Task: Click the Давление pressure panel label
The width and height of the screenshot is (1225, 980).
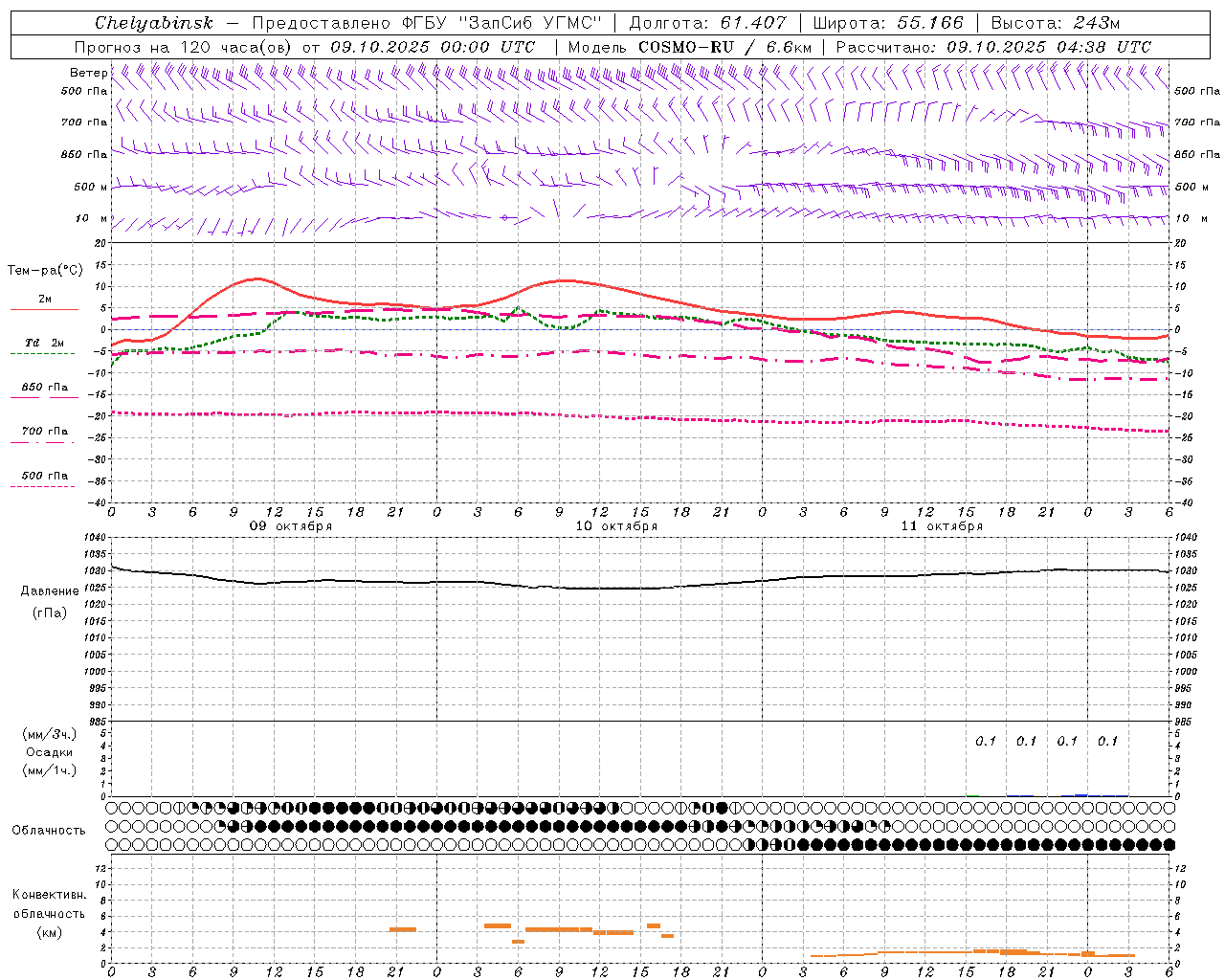Action: (x=50, y=591)
